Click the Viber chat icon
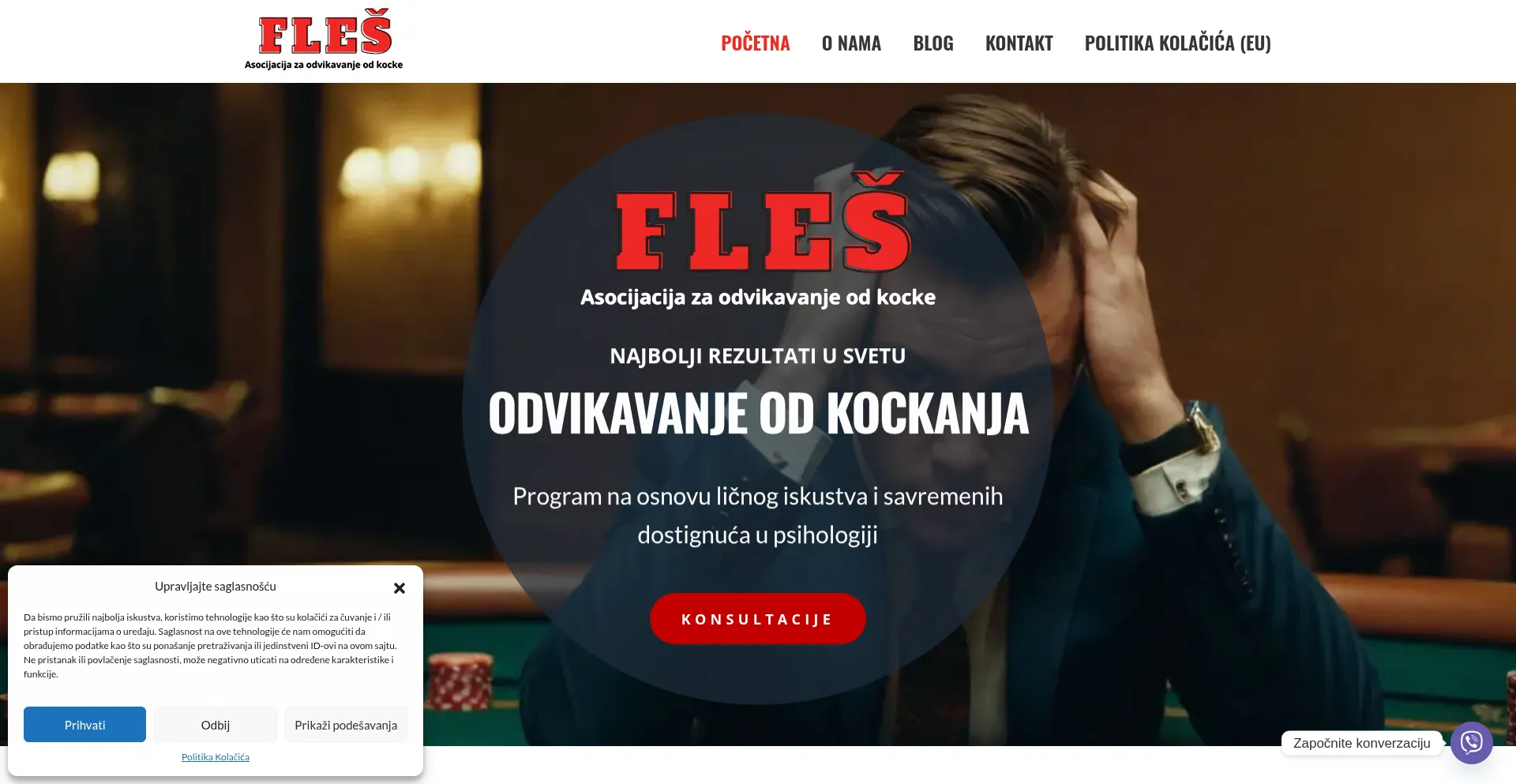The width and height of the screenshot is (1516, 784). point(1471,742)
